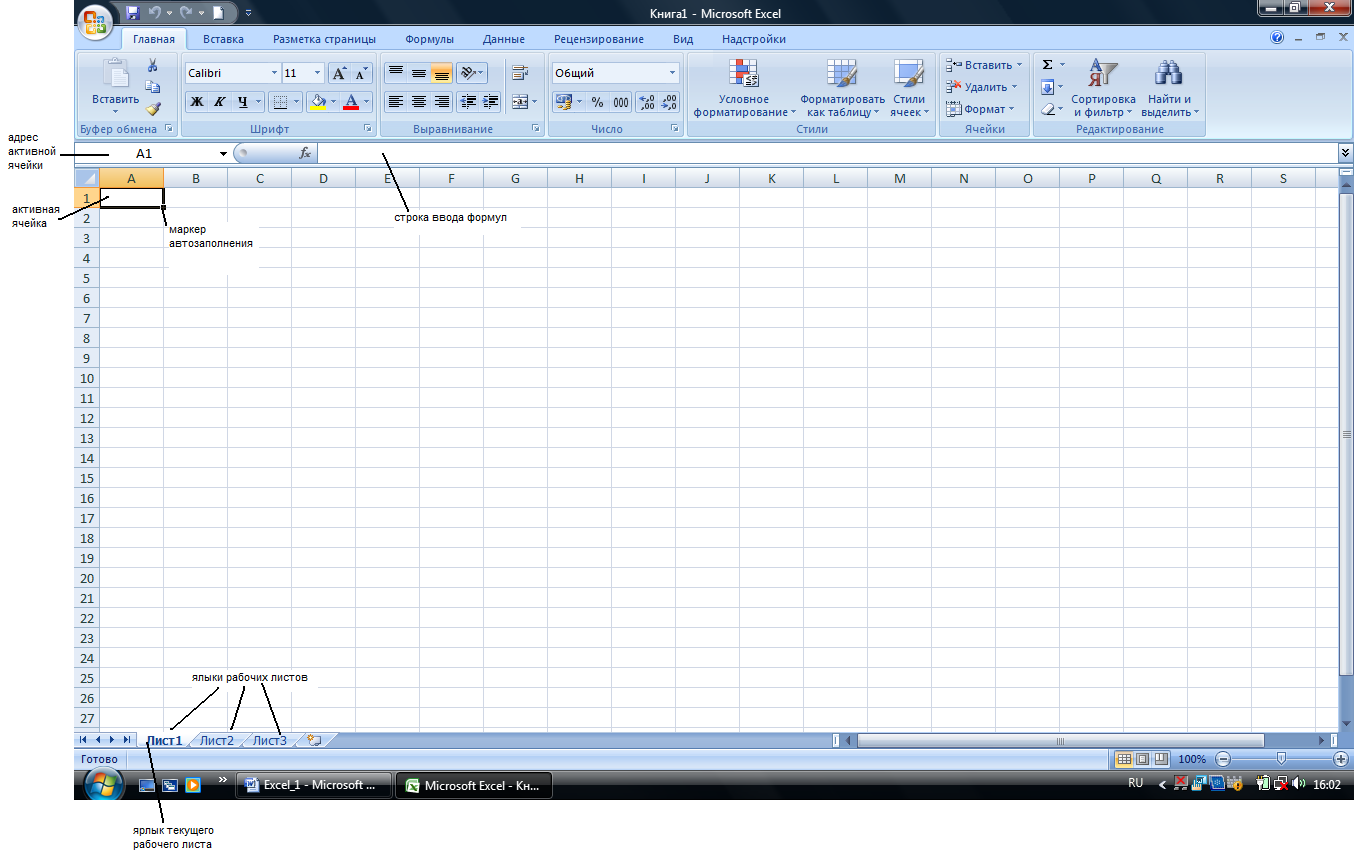Create new document from Quick Access Toolbar
The width and height of the screenshot is (1359, 861).
(218, 14)
